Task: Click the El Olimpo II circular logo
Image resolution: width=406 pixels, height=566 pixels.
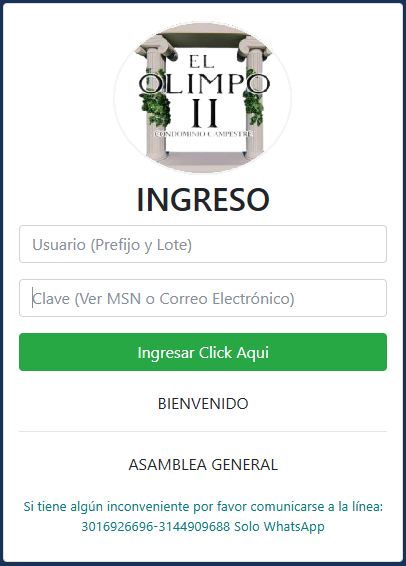Action: (x=203, y=97)
